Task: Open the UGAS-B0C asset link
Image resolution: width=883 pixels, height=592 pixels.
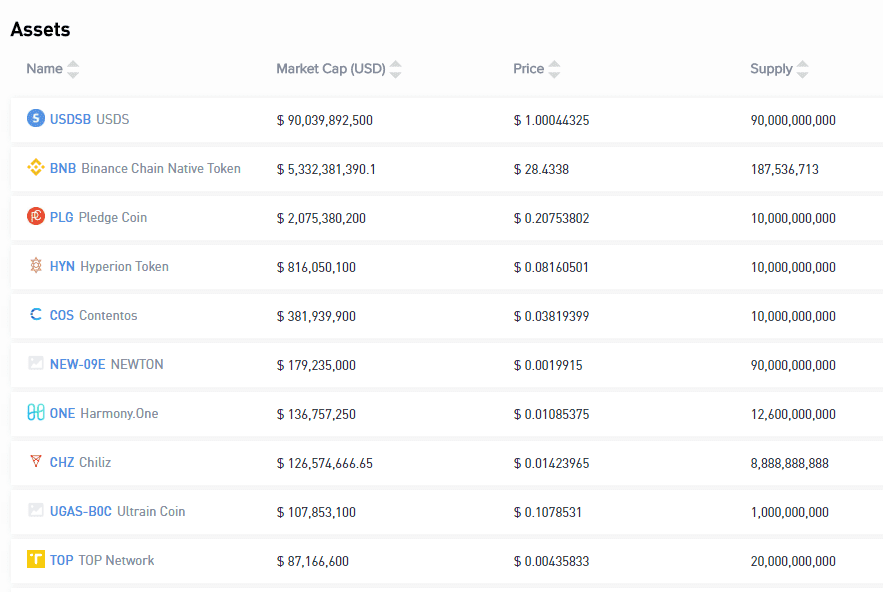Action: click(81, 511)
